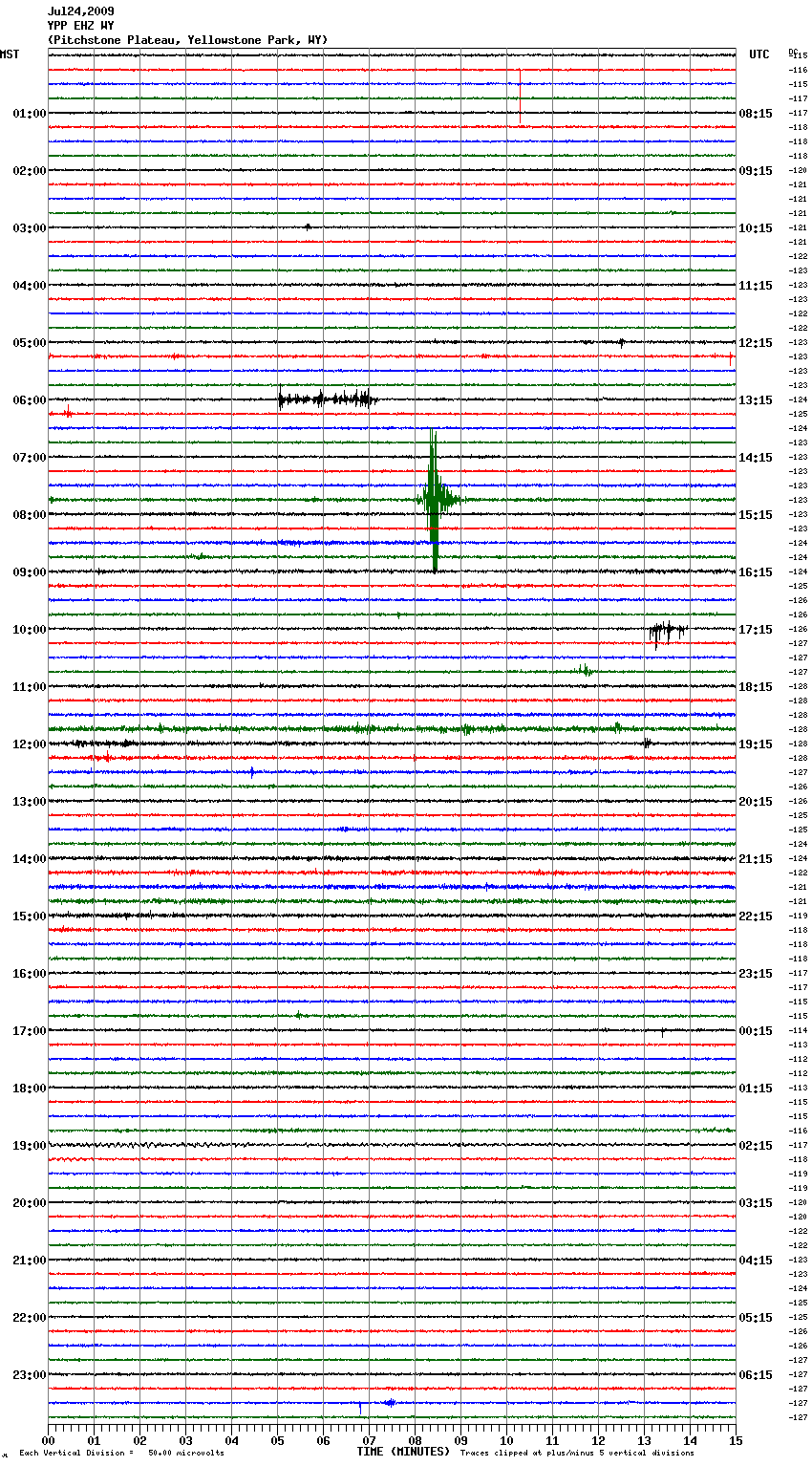Select the 11:00 MST time label

pos(30,687)
